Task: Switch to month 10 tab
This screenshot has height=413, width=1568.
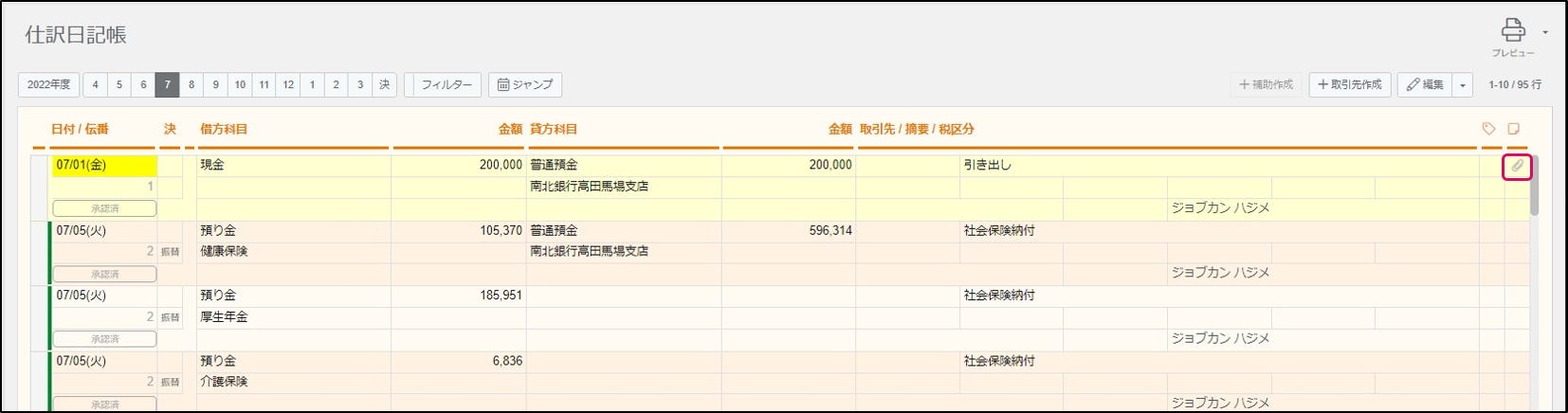Action: click(x=240, y=85)
